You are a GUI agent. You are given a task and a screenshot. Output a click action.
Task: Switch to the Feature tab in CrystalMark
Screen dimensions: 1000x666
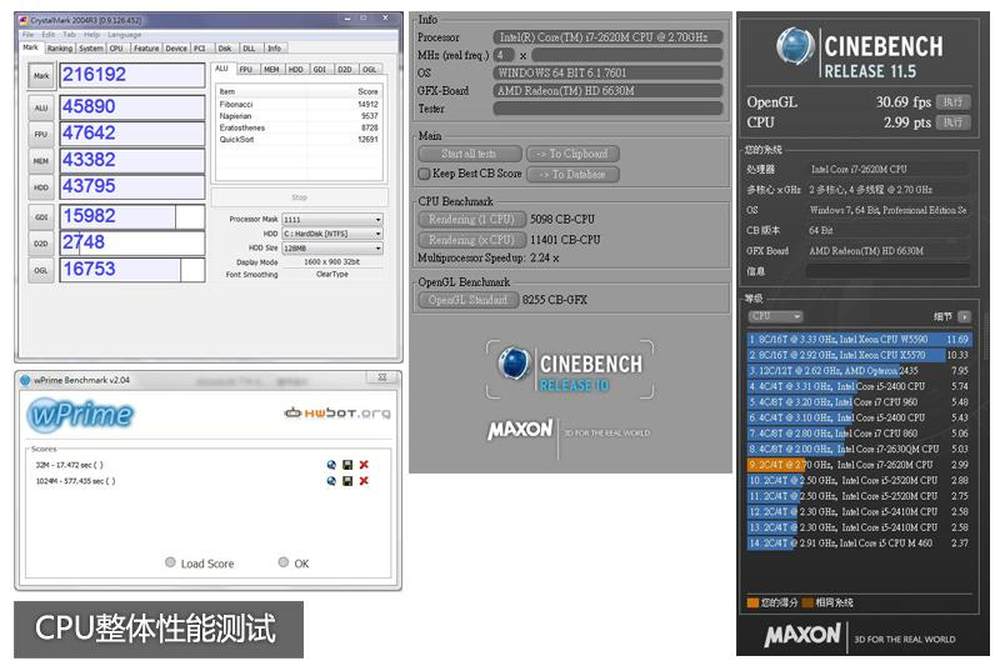click(x=146, y=48)
